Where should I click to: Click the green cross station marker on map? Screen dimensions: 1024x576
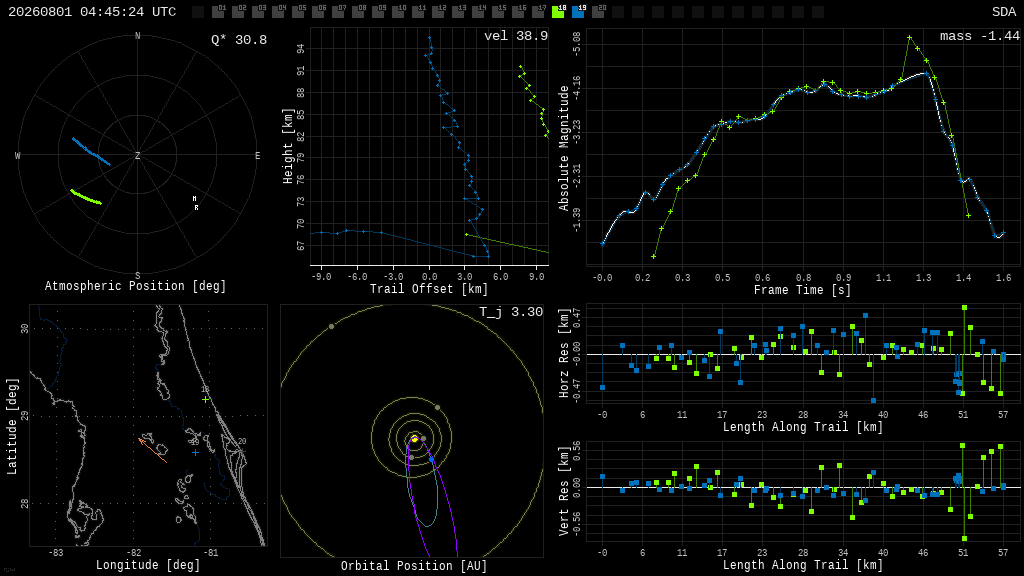coord(206,399)
